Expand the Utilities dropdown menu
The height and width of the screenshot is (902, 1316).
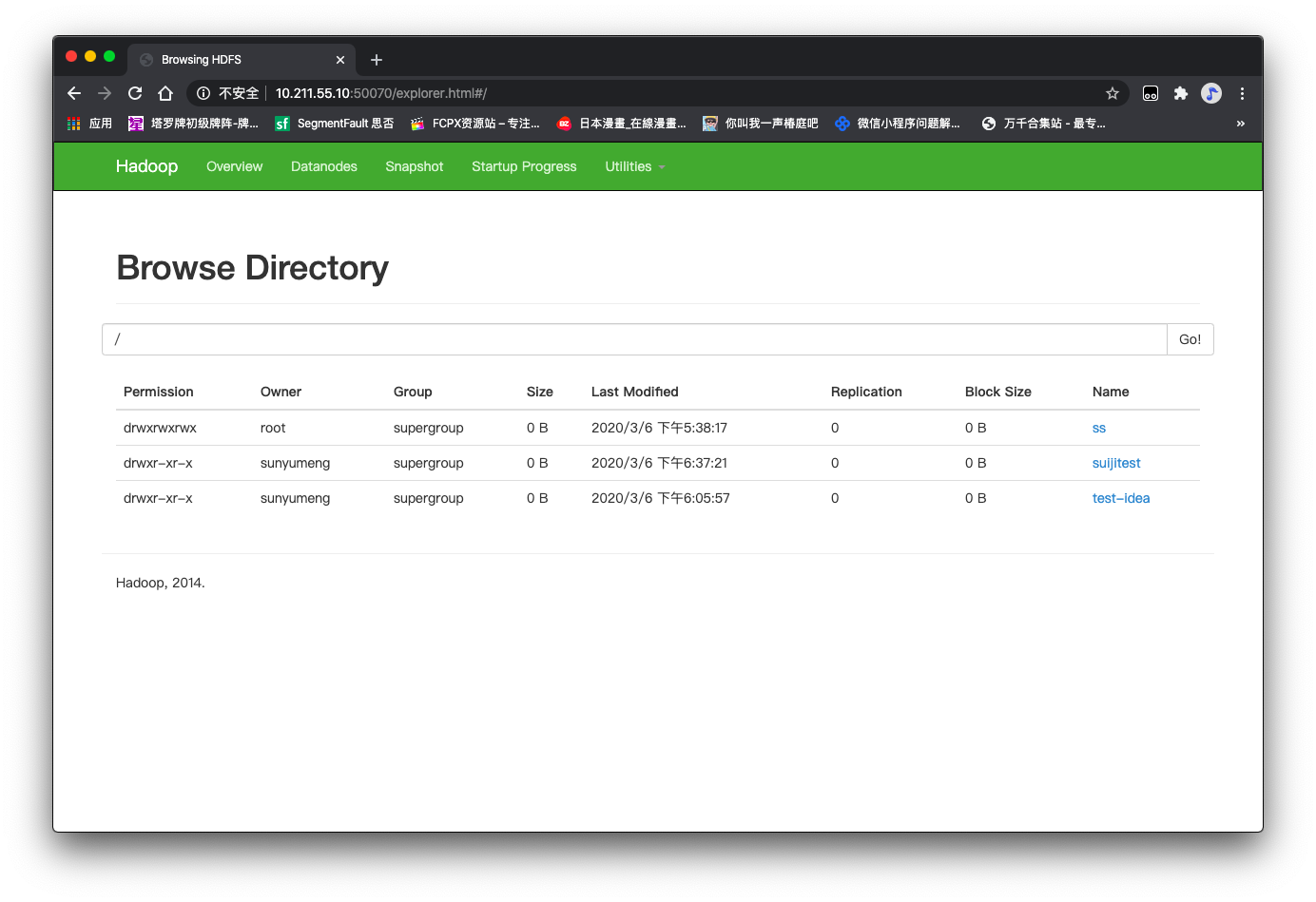pos(635,166)
